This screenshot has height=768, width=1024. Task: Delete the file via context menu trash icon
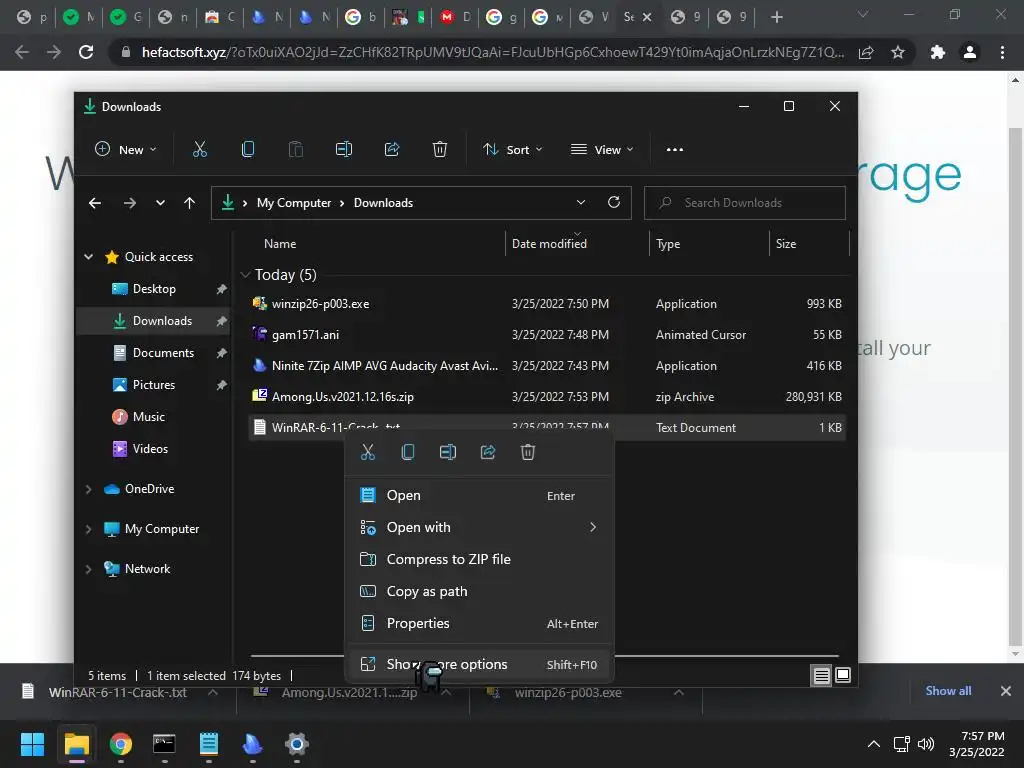(x=528, y=452)
